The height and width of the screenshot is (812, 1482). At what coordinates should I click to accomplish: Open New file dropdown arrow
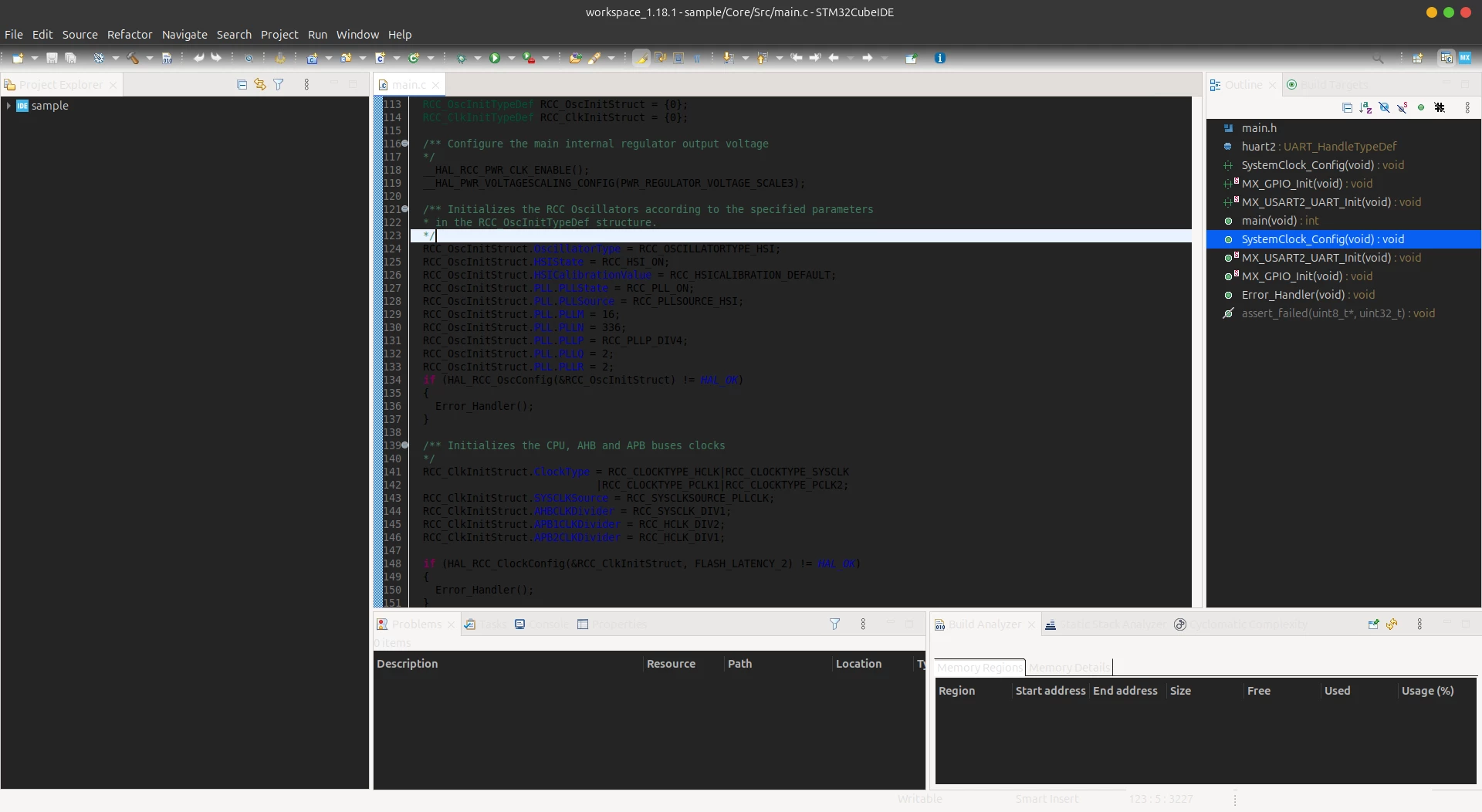(35, 58)
